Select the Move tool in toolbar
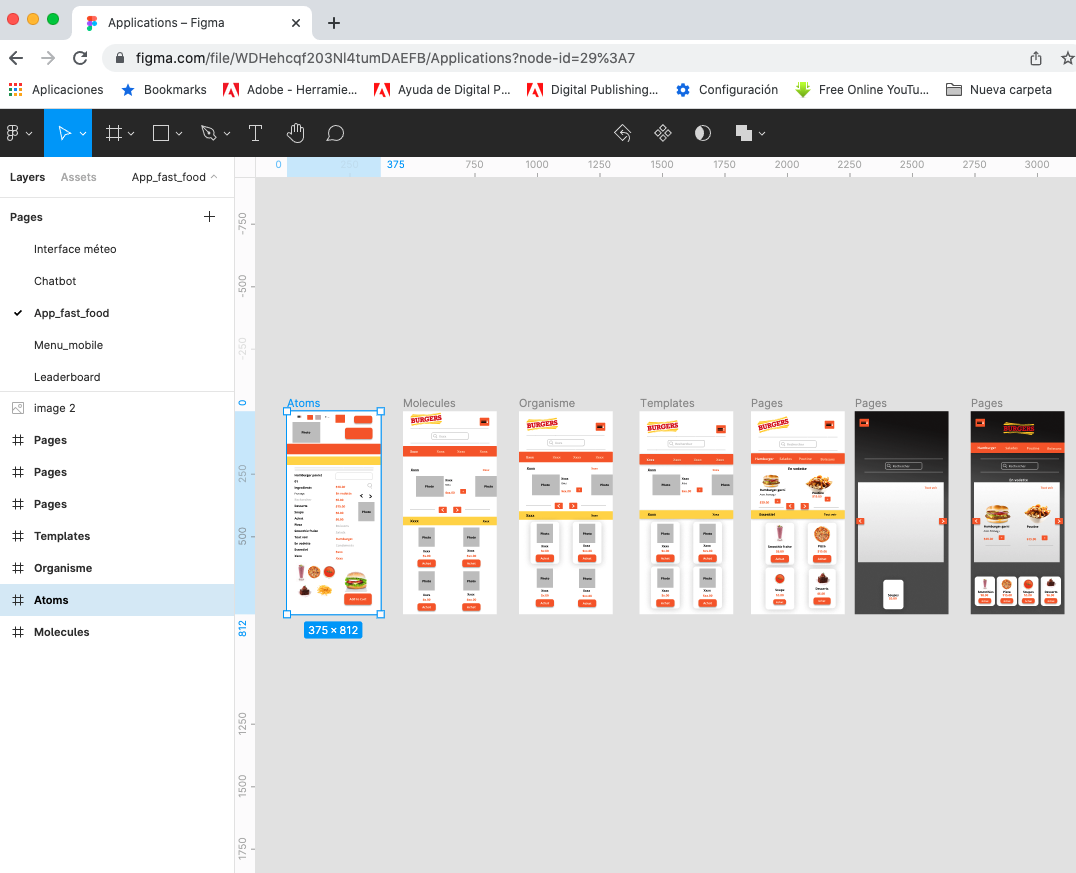 tap(64, 133)
